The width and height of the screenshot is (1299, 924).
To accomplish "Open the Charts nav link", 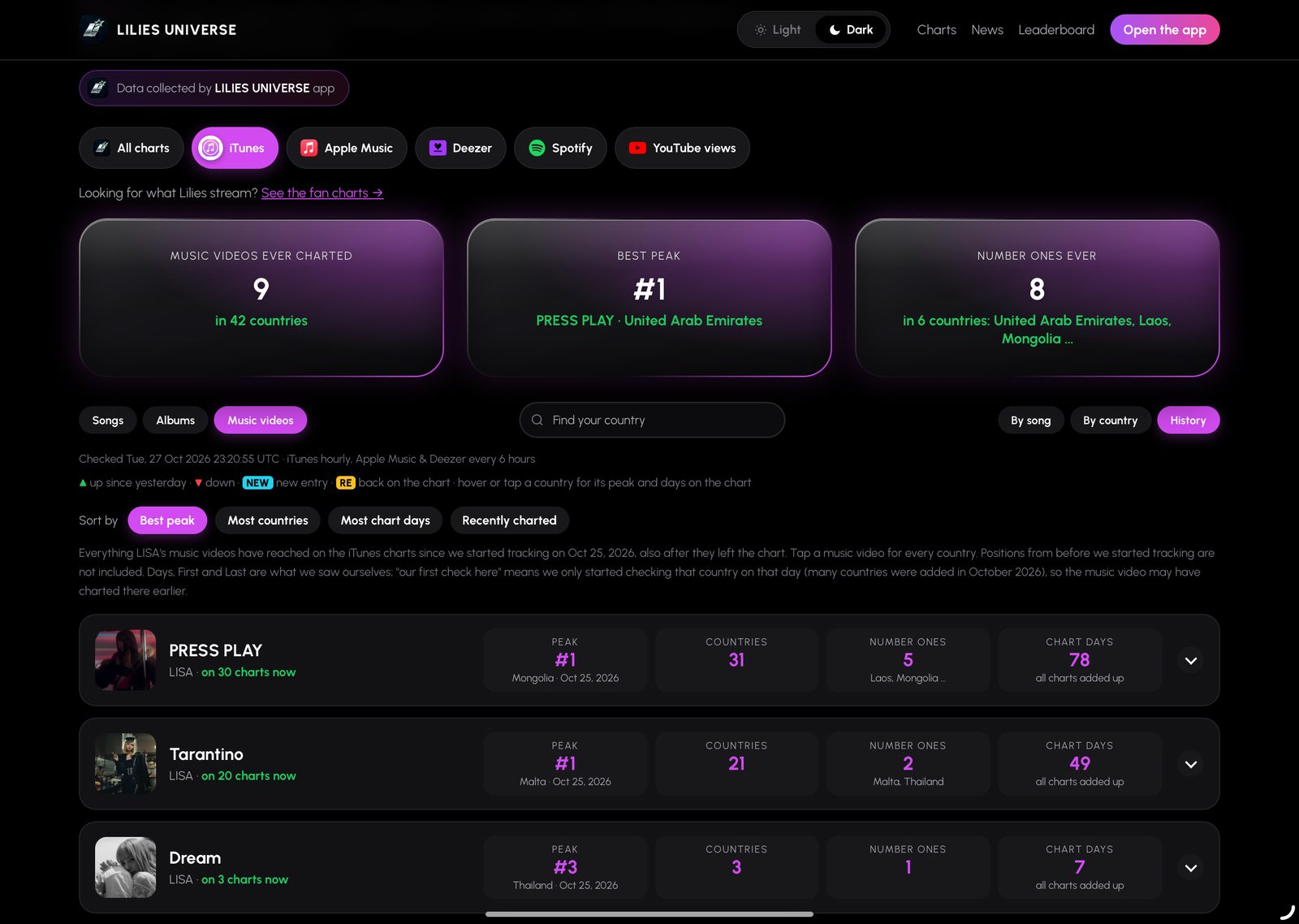I will coord(936,30).
